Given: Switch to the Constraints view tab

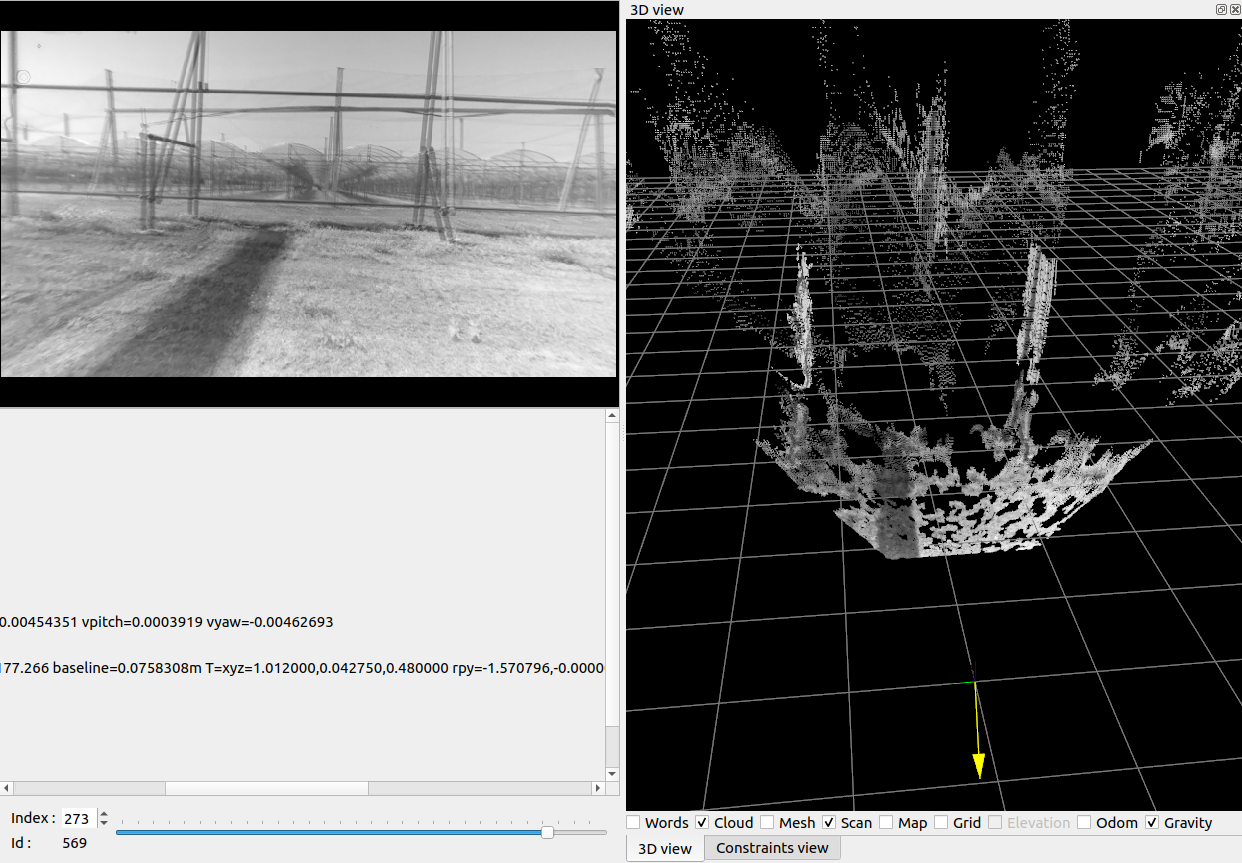Looking at the screenshot, I should [x=772, y=848].
